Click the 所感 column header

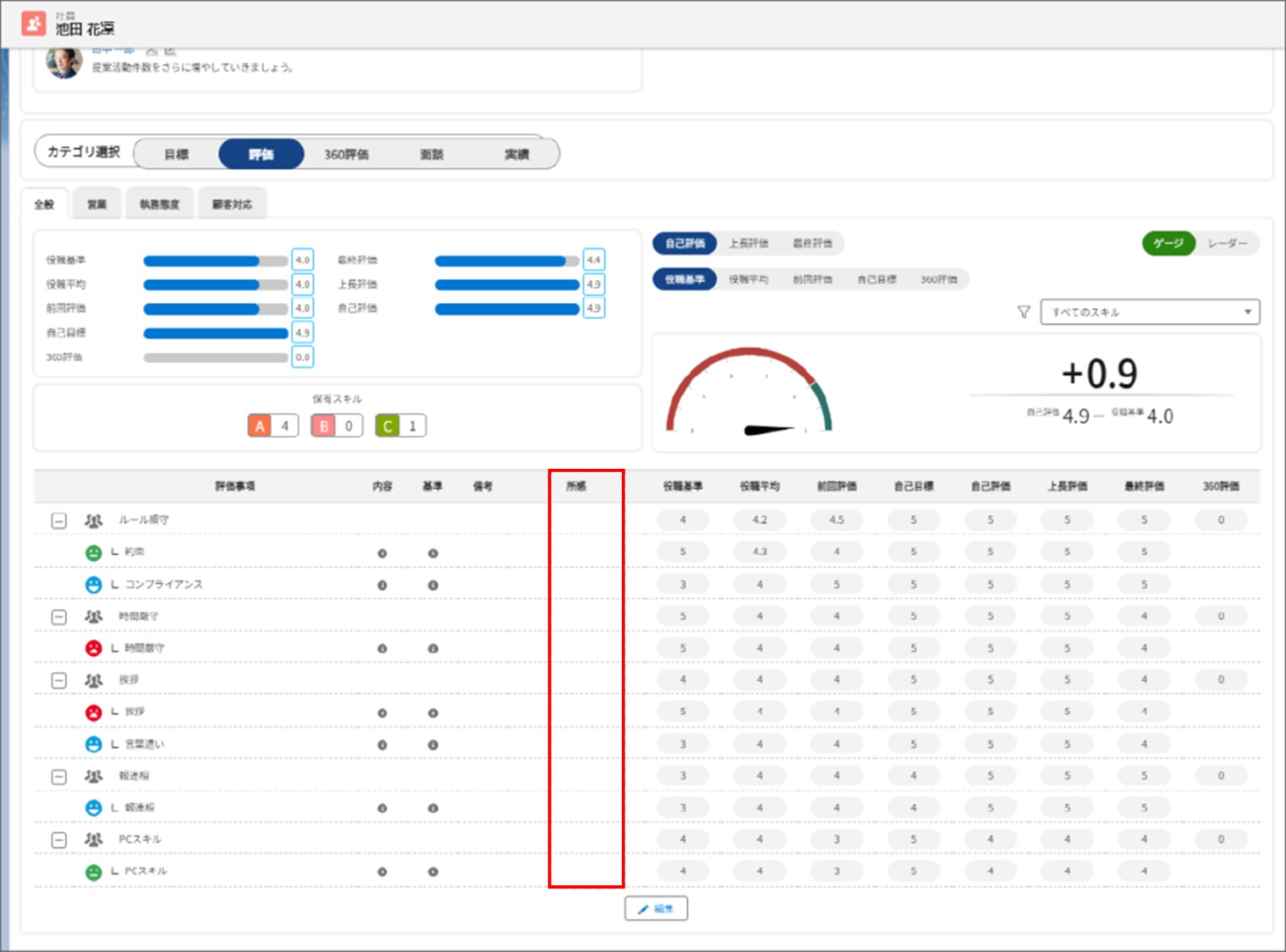576,486
